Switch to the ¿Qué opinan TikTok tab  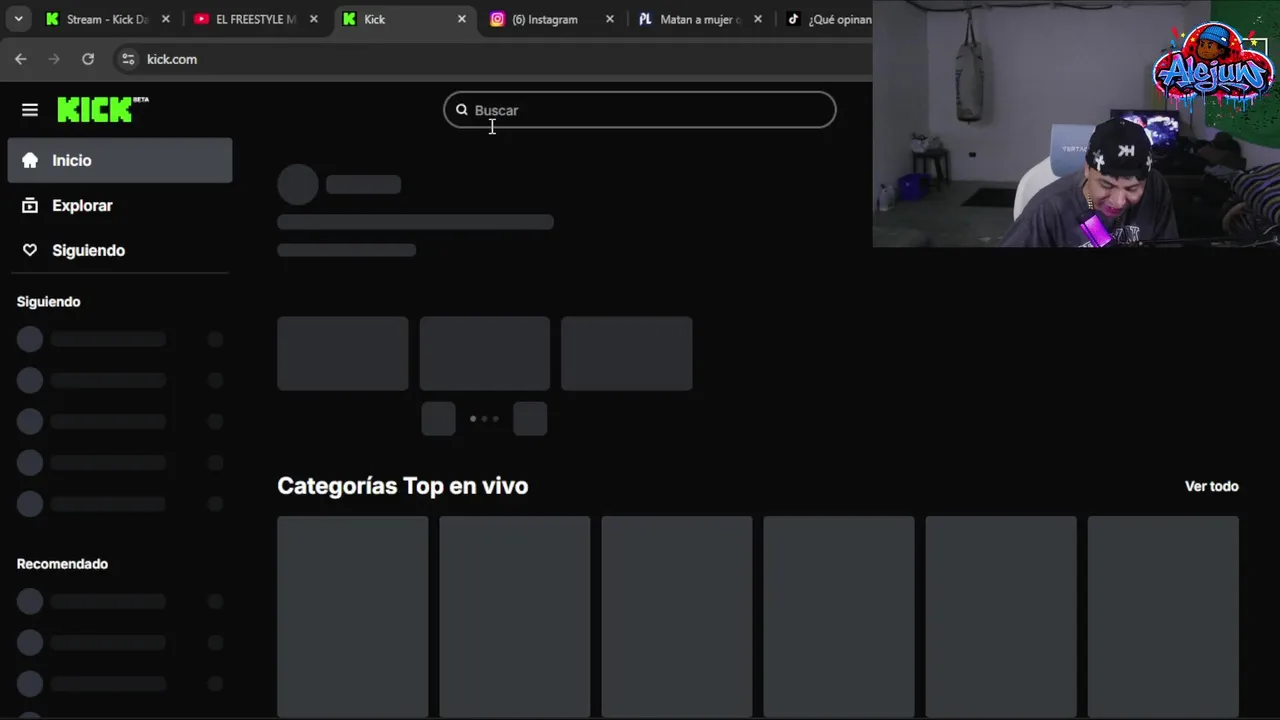[x=830, y=19]
